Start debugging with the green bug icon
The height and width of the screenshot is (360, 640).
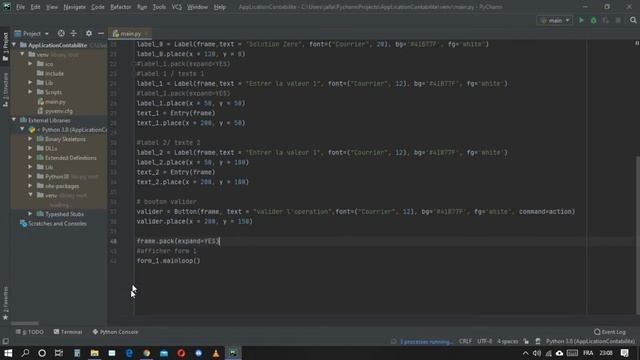tap(593, 20)
